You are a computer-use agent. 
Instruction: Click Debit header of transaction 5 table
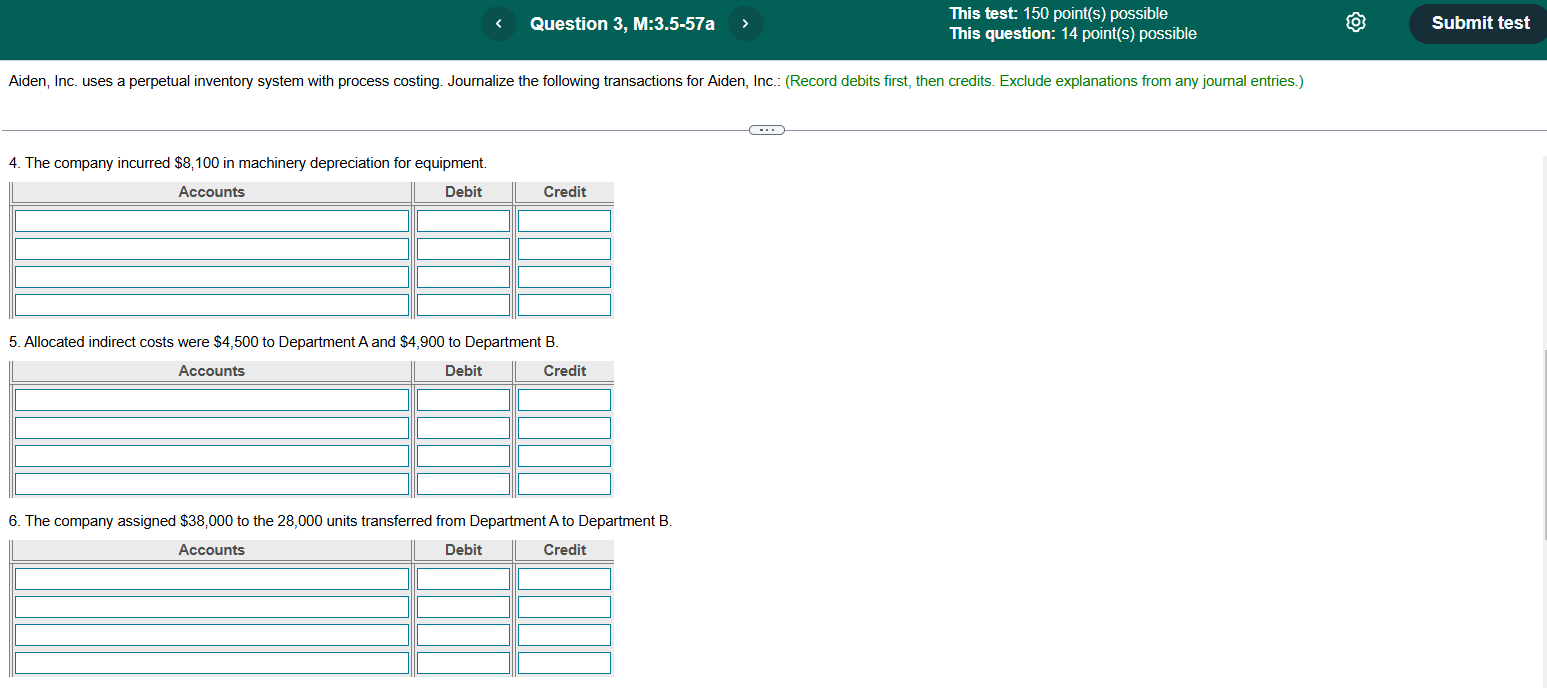tap(463, 371)
